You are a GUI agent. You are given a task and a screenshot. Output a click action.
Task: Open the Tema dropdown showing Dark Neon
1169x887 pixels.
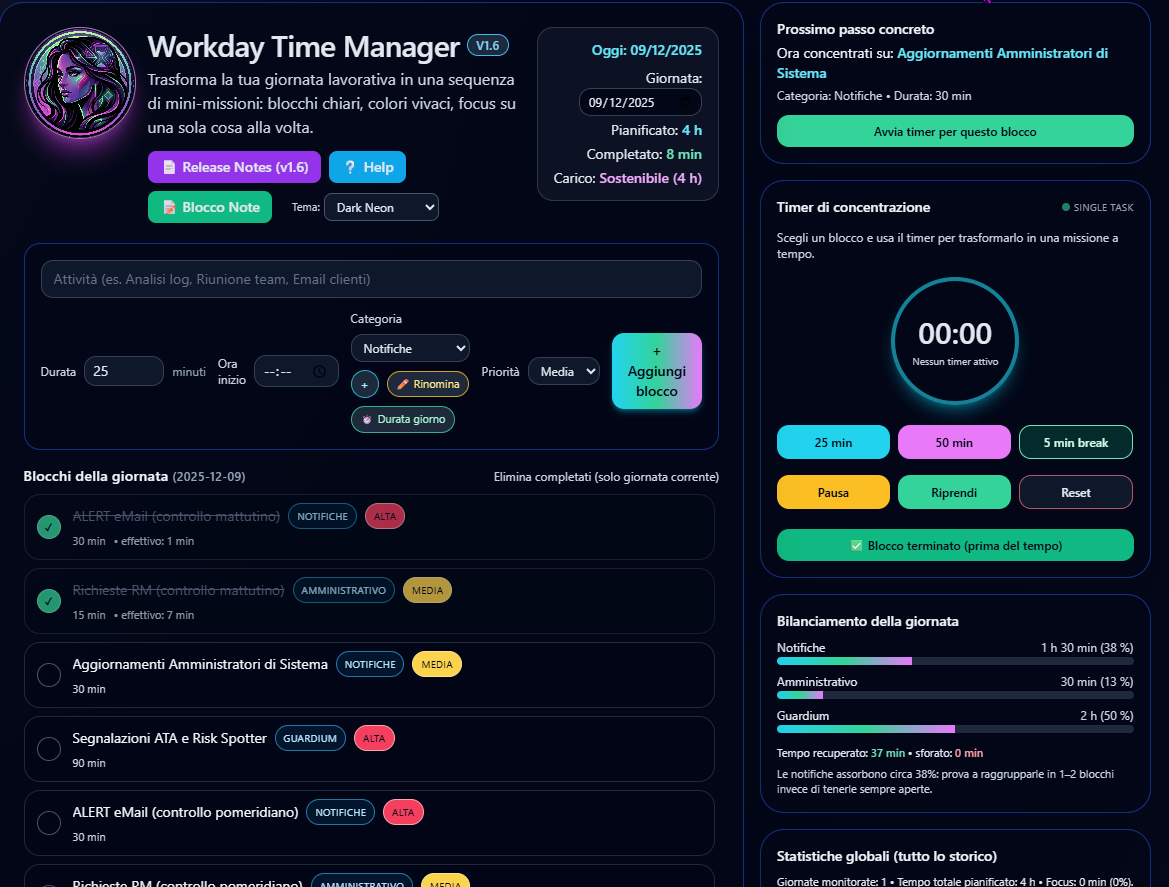pos(381,207)
